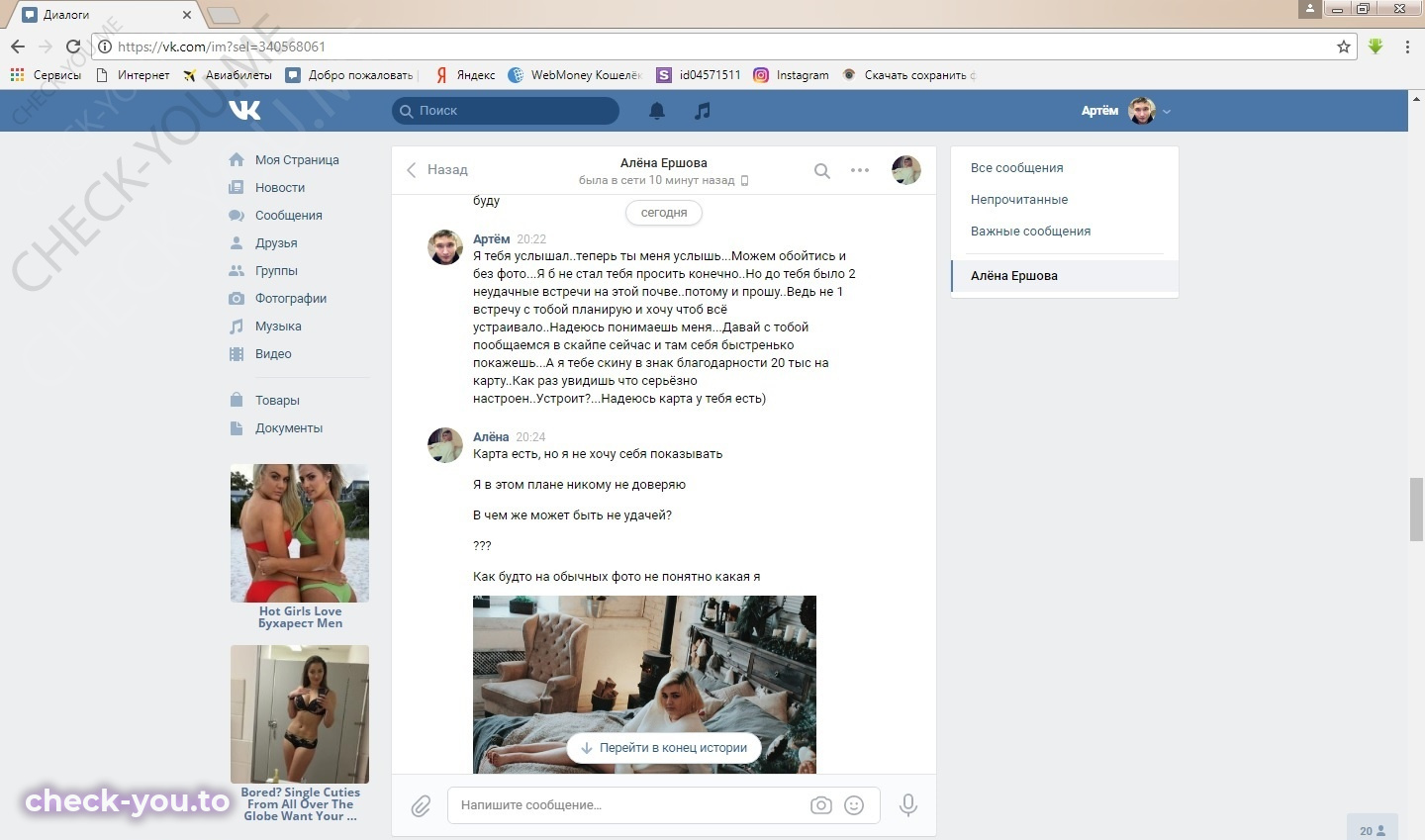Click the address bar URL

tap(222, 47)
